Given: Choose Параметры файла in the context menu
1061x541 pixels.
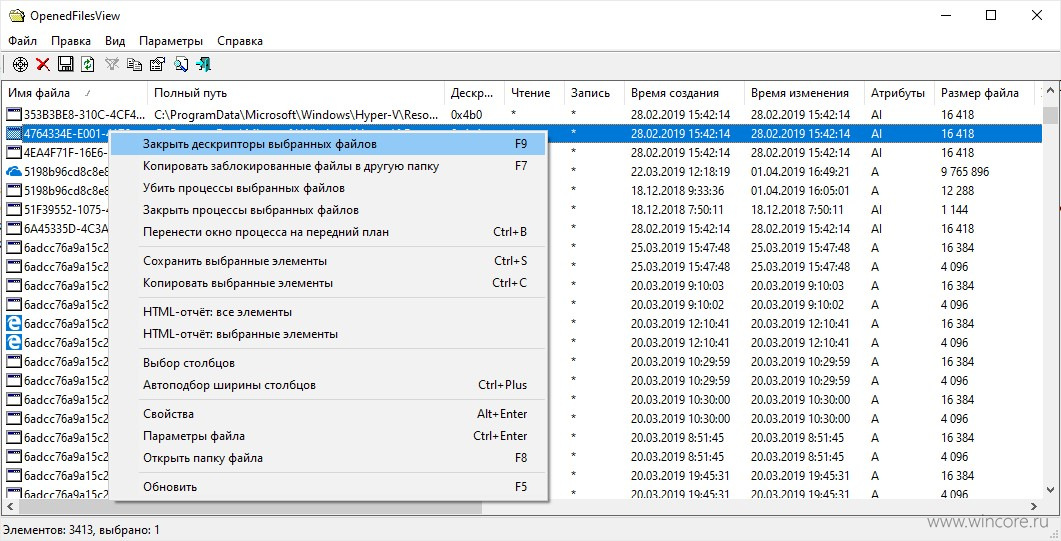Looking at the screenshot, I should click(x=328, y=436).
